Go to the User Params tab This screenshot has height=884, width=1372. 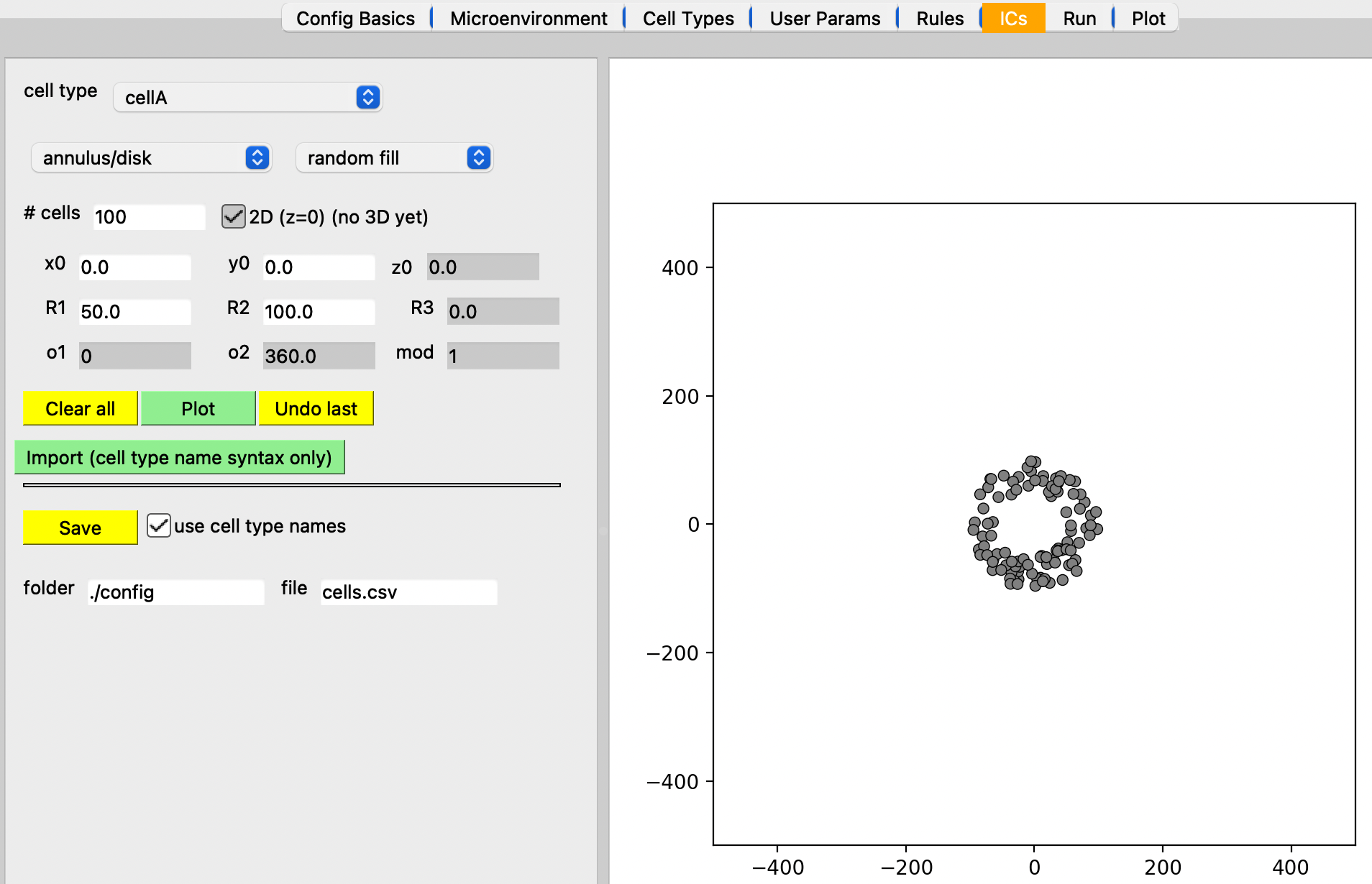tap(825, 18)
